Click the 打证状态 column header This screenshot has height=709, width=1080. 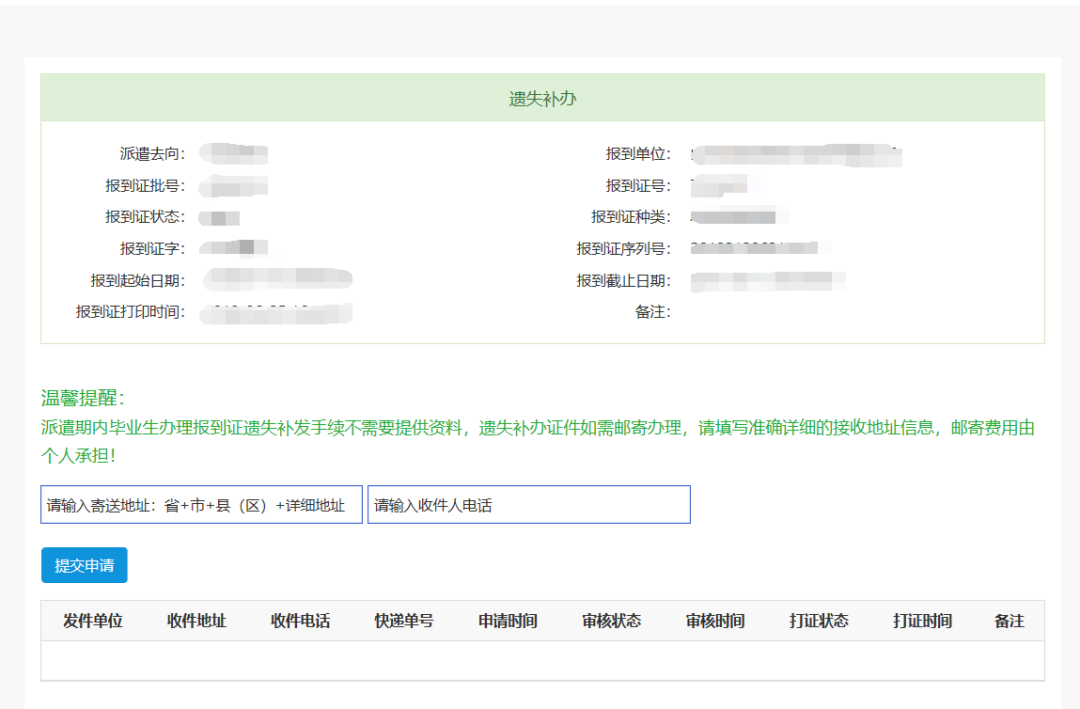[819, 621]
